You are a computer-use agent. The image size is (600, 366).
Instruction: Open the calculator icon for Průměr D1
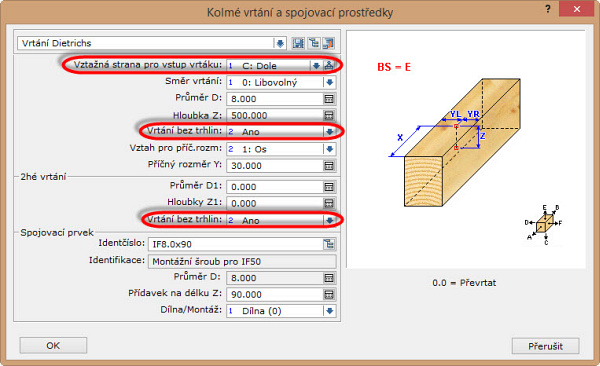pos(329,187)
